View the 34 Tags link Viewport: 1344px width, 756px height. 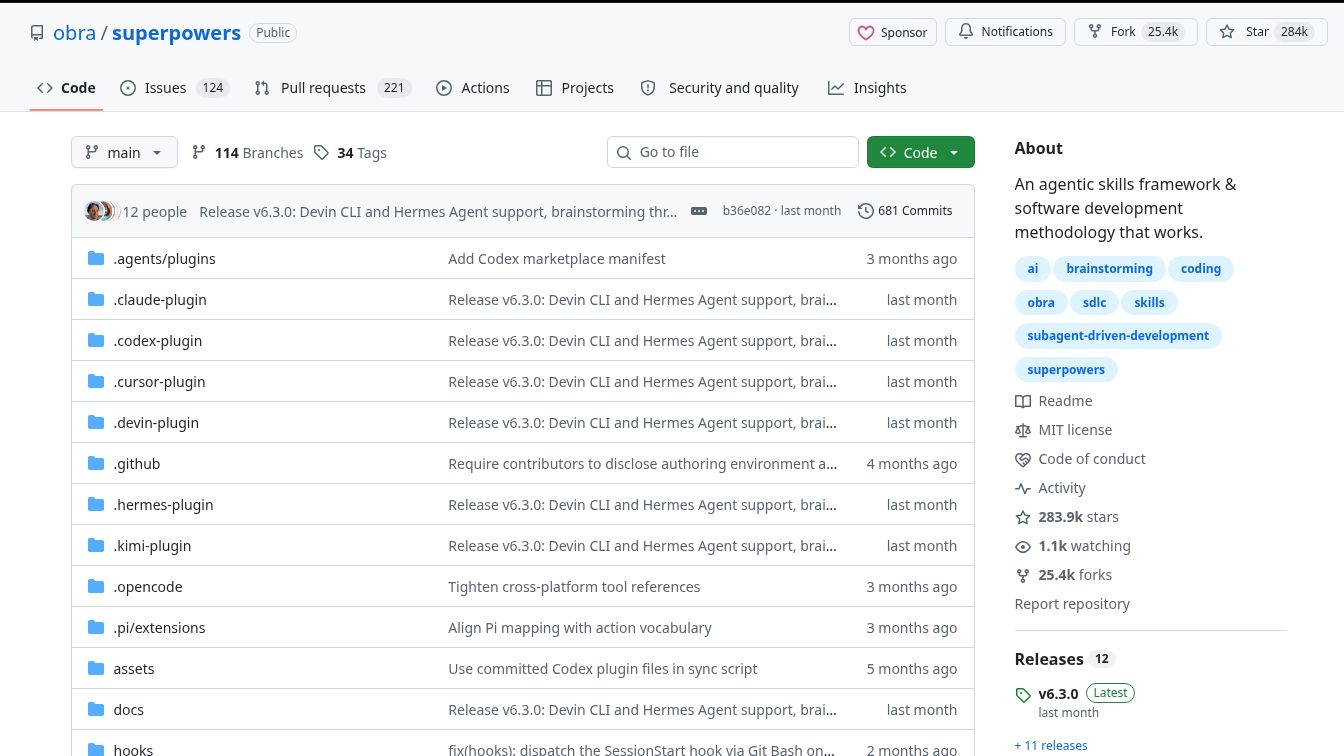click(x=350, y=153)
